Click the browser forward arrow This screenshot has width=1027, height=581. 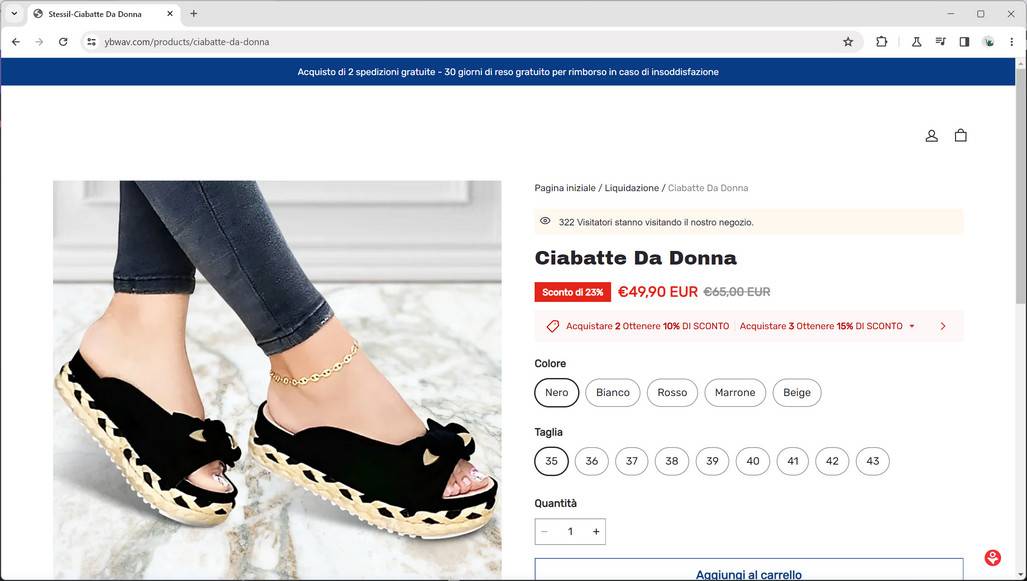coord(39,42)
